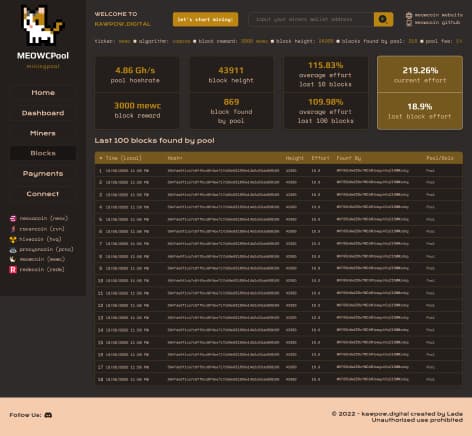Navigate to the Miners section

click(x=43, y=133)
